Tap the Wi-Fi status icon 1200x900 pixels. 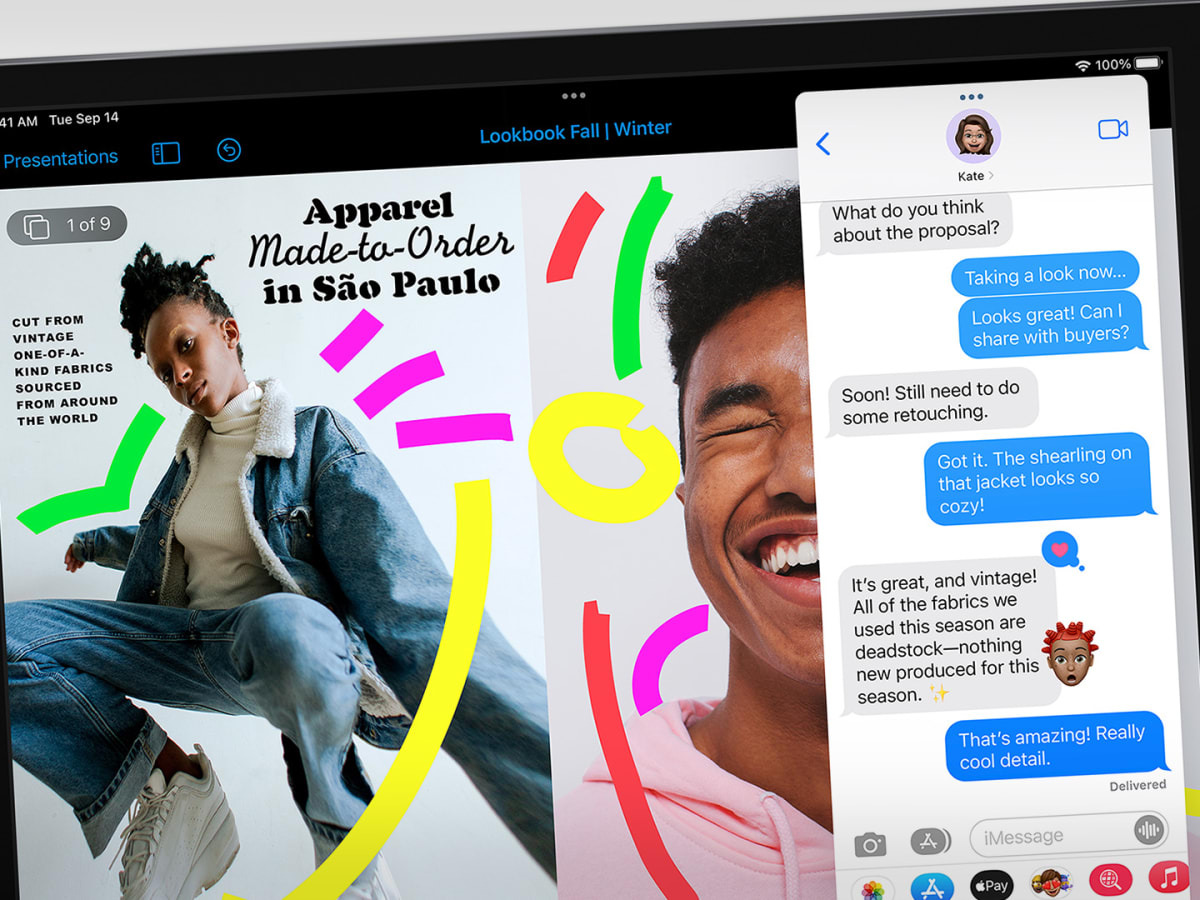(x=1083, y=65)
